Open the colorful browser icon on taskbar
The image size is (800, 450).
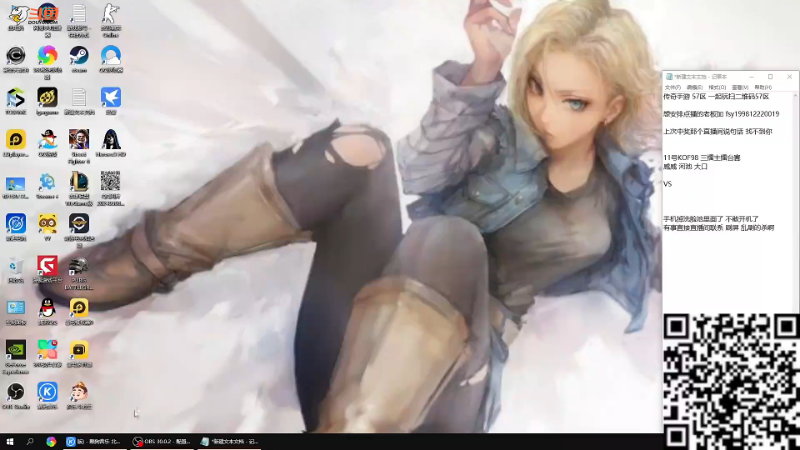[x=51, y=442]
